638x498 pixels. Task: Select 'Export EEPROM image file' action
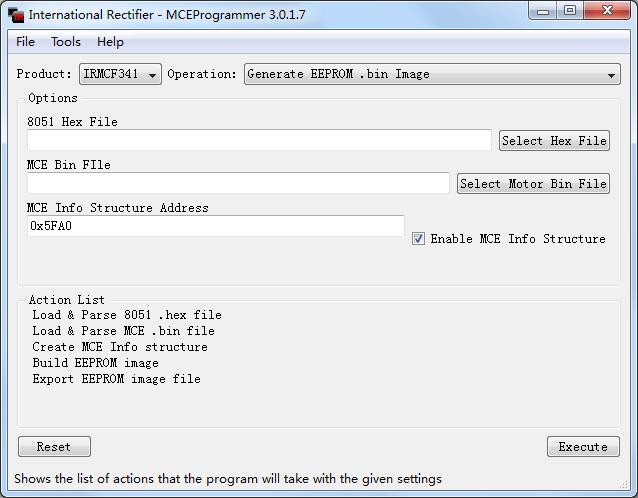click(116, 379)
